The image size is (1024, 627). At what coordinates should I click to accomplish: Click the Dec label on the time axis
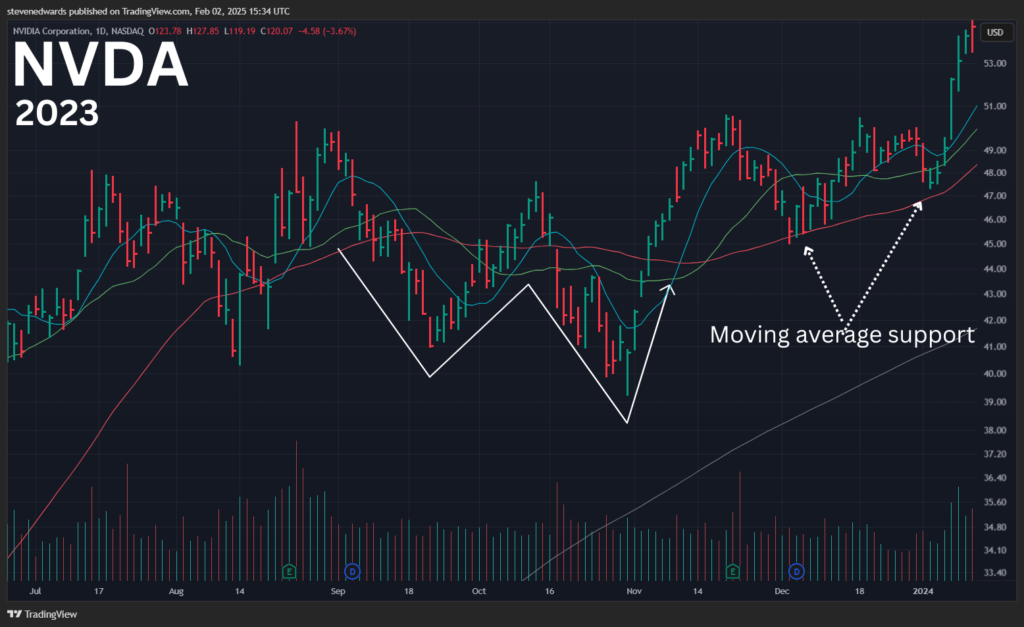(782, 591)
